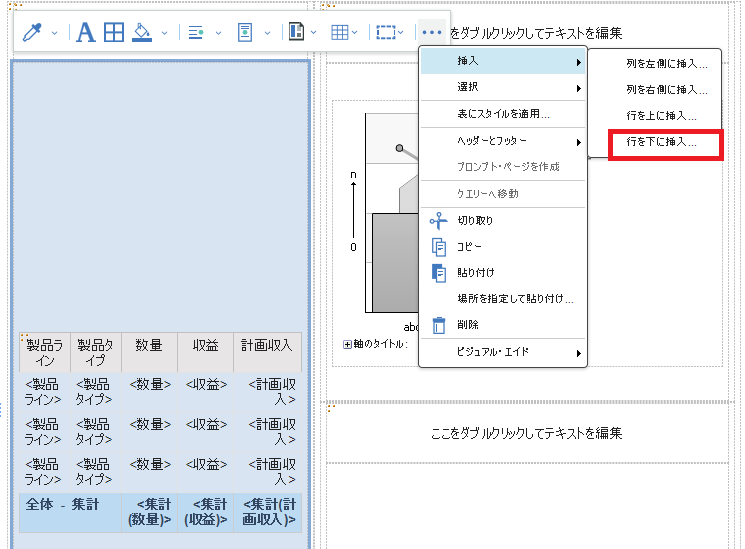Open the ビジュアル・エイド submenu

[x=503, y=352]
